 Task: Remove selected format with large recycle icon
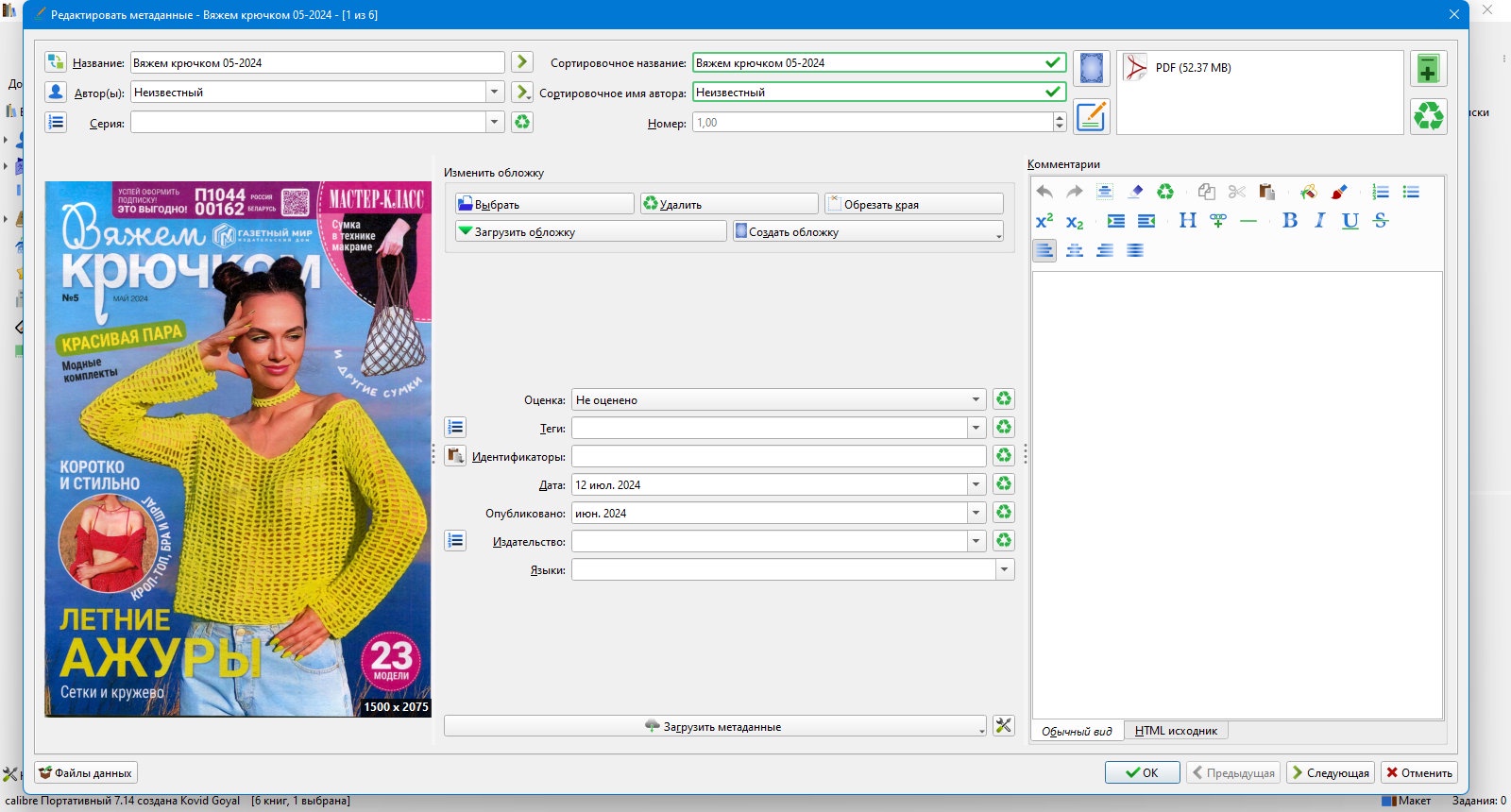pos(1428,116)
